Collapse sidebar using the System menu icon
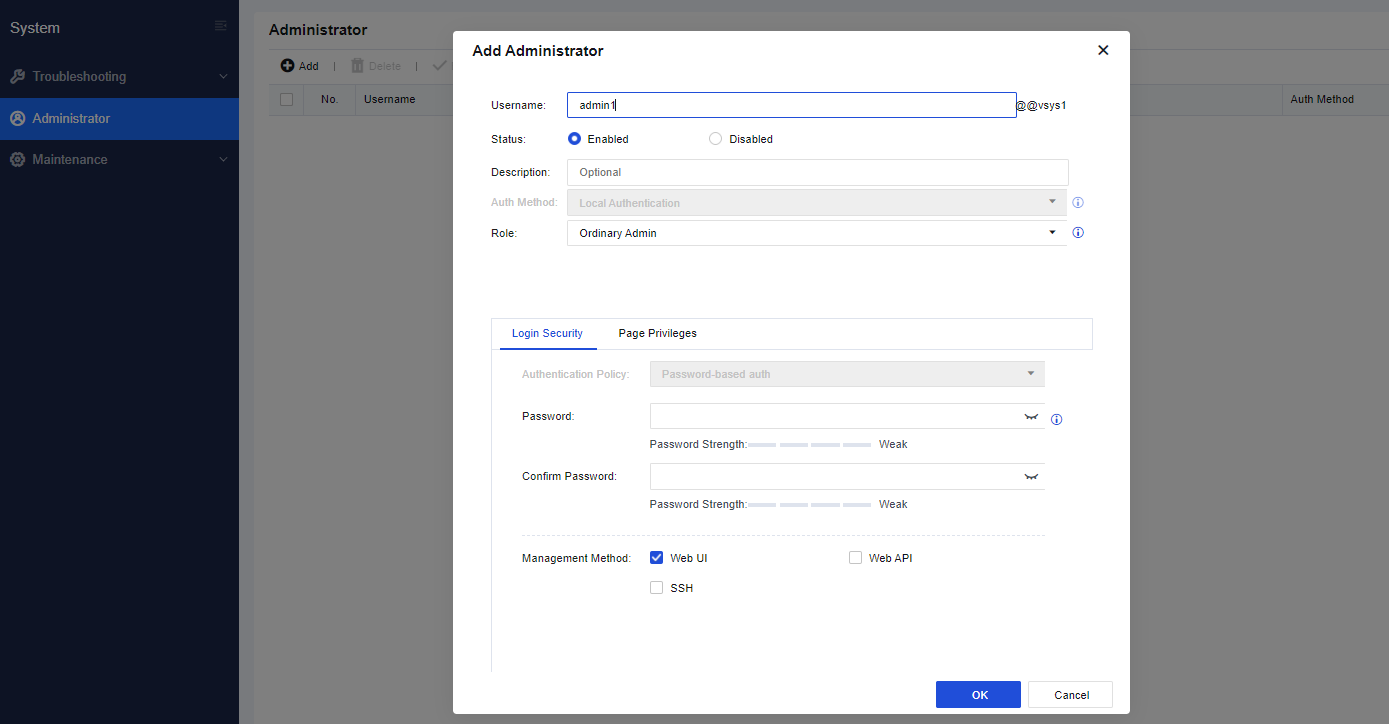 [221, 27]
